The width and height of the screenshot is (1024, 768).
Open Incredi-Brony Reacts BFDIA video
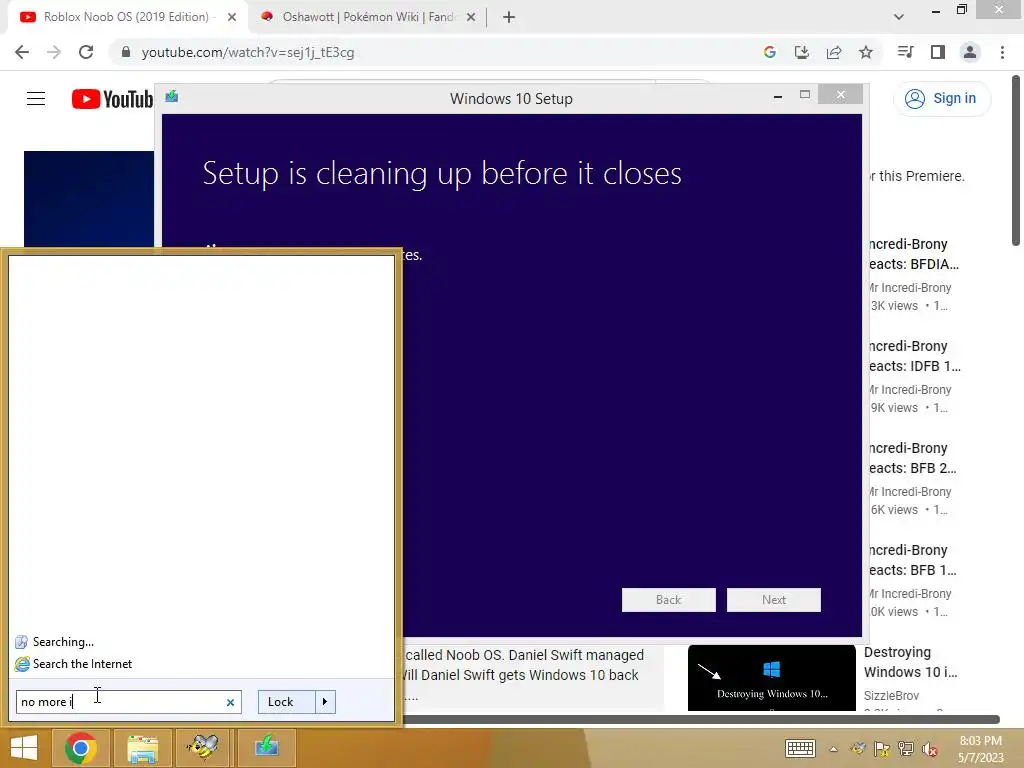(913, 254)
